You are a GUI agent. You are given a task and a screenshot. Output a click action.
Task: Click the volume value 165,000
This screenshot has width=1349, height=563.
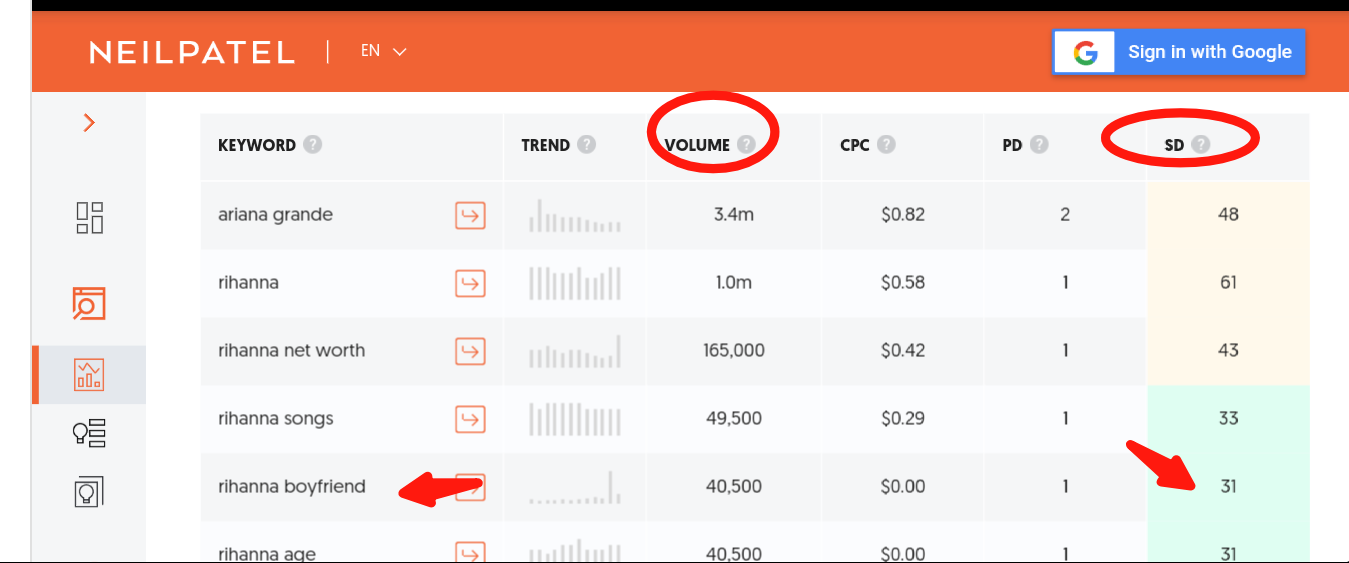pos(734,351)
